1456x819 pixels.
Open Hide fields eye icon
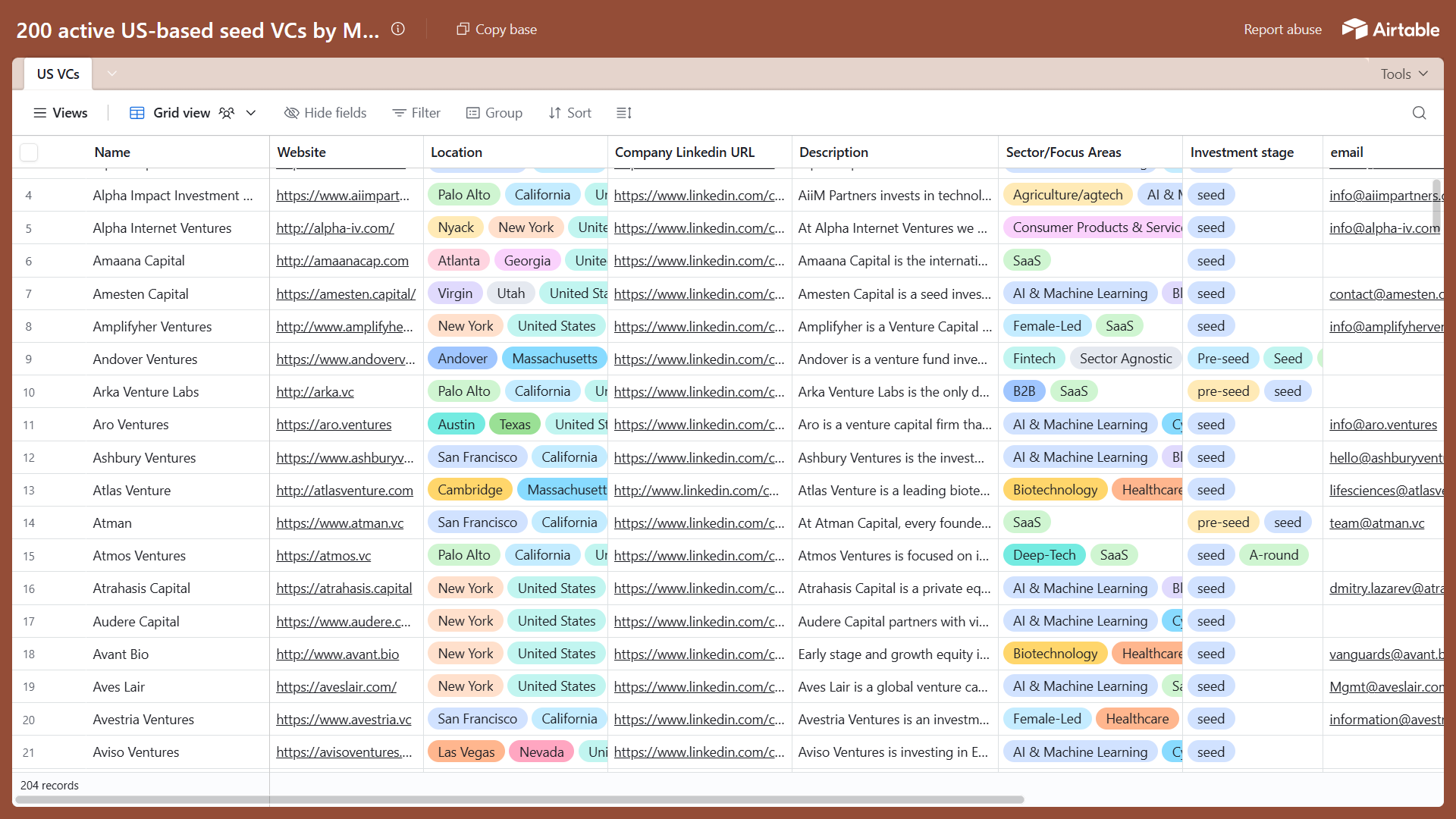coord(291,113)
